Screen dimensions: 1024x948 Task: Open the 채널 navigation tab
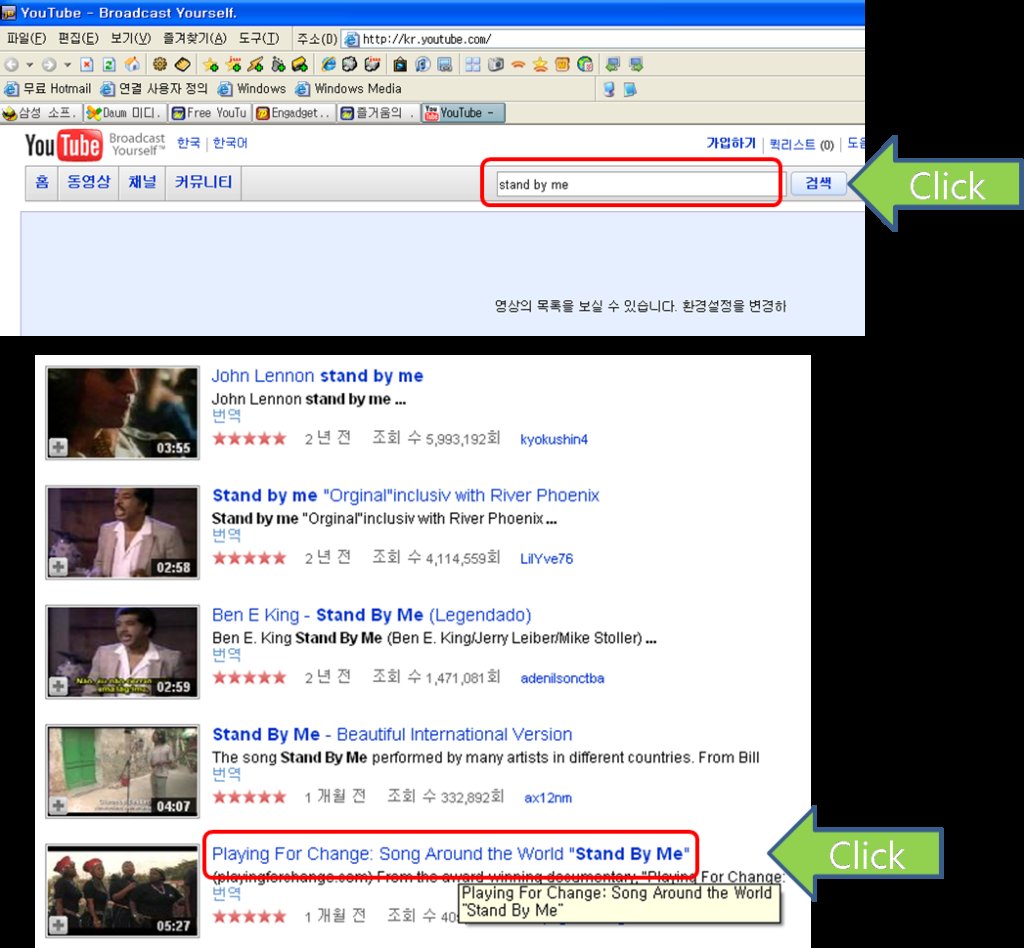click(x=142, y=182)
